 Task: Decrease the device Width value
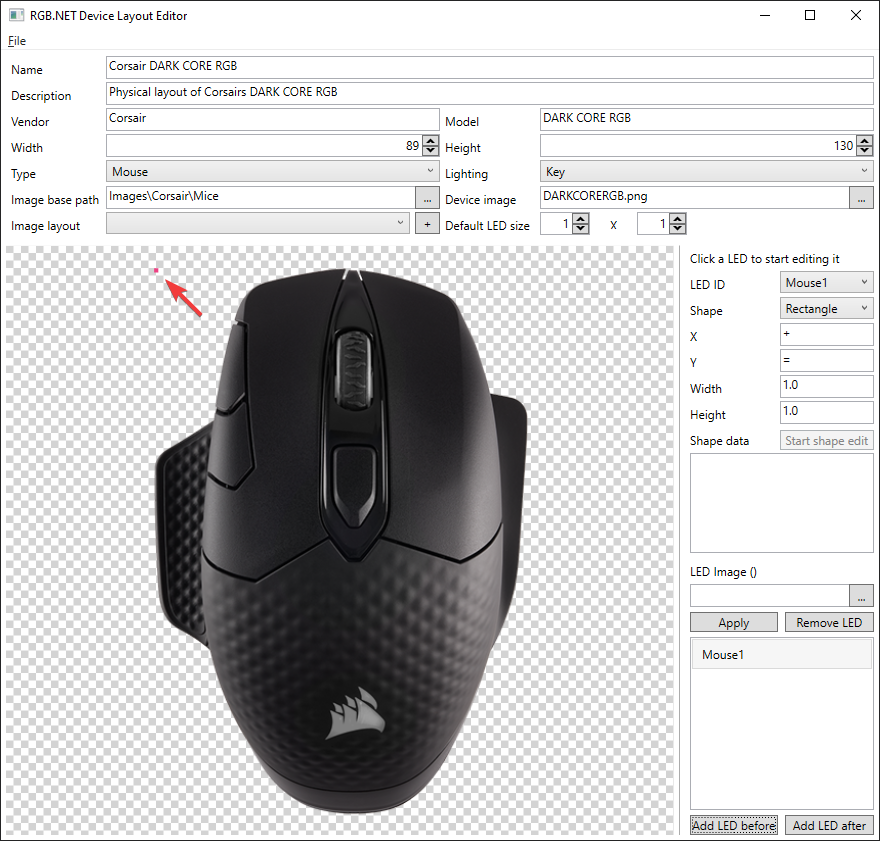pyautogui.click(x=430, y=150)
